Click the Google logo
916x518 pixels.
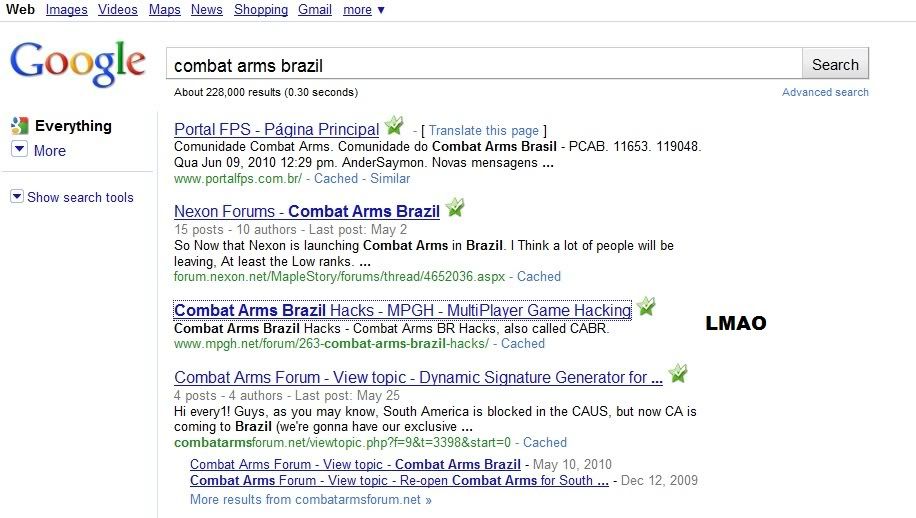point(77,62)
